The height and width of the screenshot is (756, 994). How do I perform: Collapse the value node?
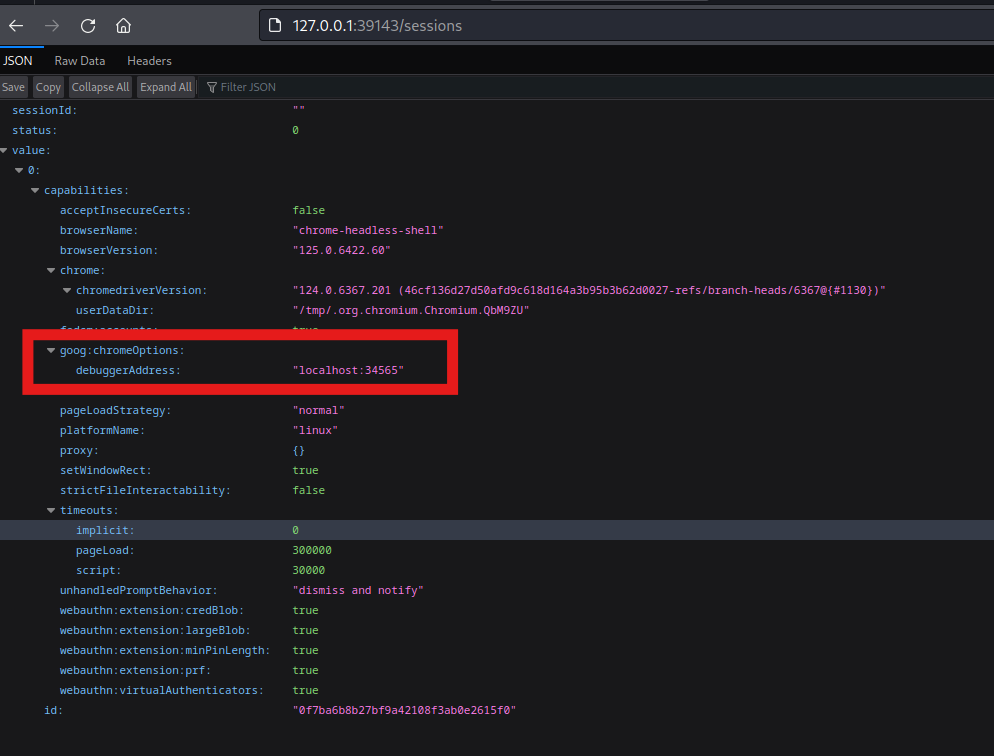point(4,150)
